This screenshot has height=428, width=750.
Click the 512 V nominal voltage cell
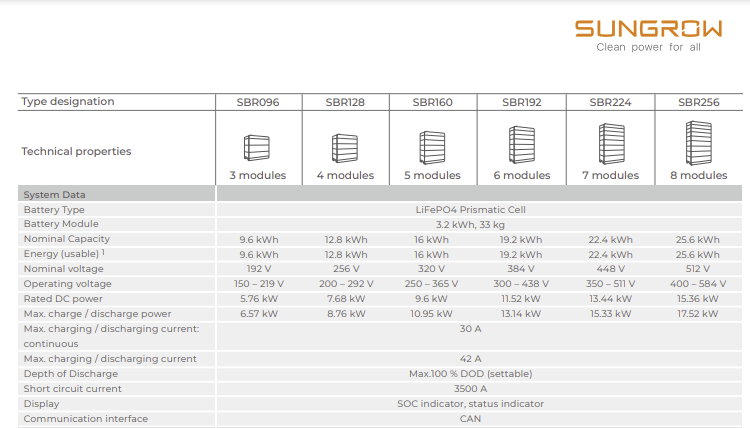(698, 269)
